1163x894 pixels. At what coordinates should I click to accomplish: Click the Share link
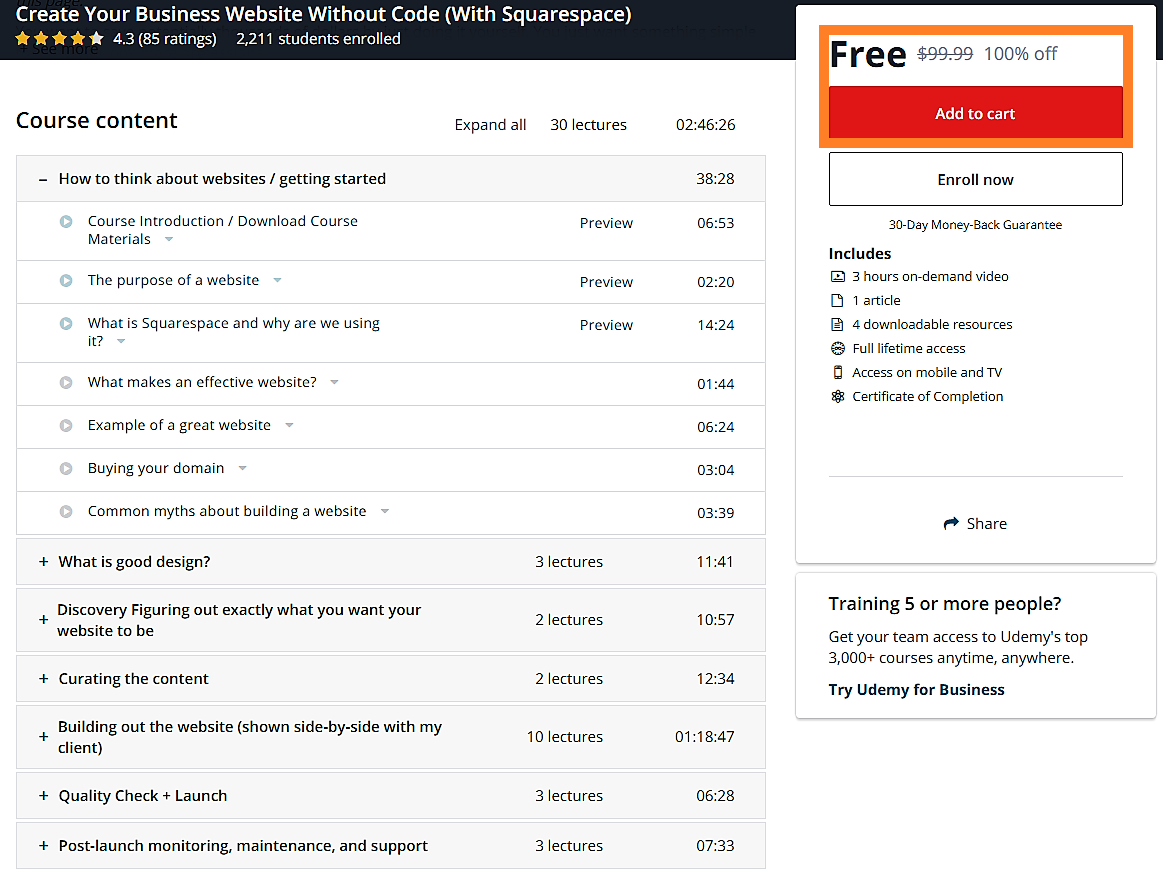986,524
